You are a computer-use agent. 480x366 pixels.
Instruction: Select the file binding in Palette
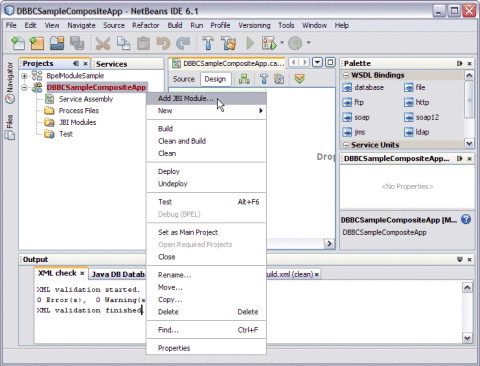point(414,88)
